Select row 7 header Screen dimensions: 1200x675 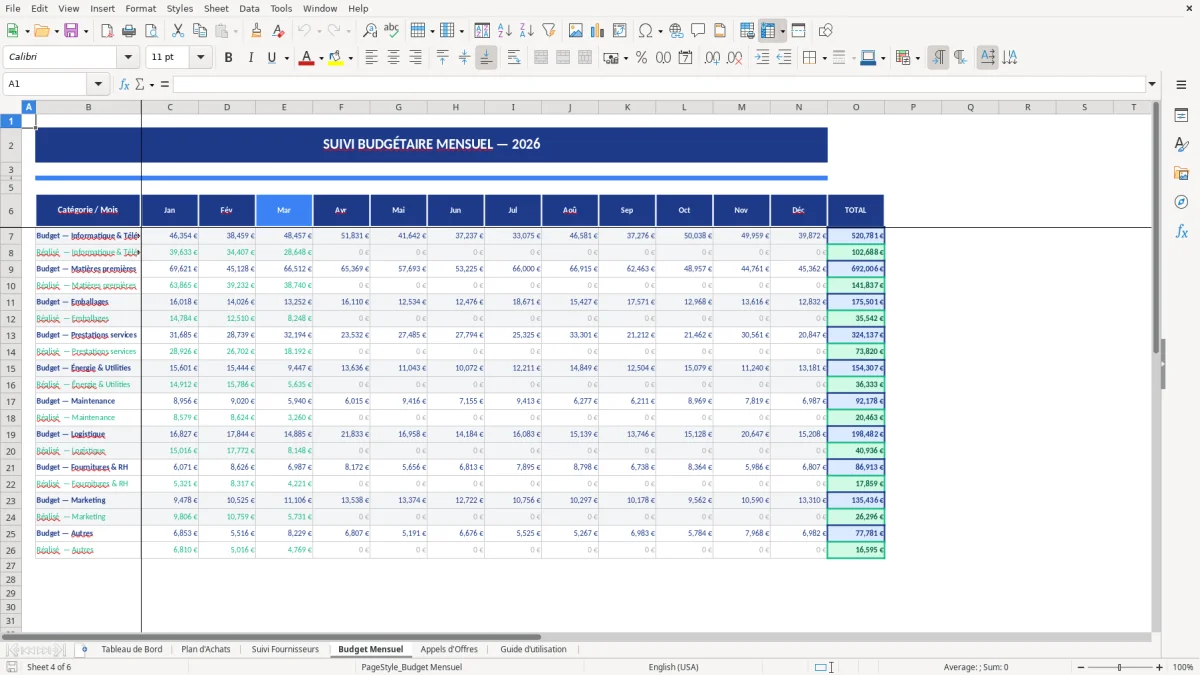(11, 236)
